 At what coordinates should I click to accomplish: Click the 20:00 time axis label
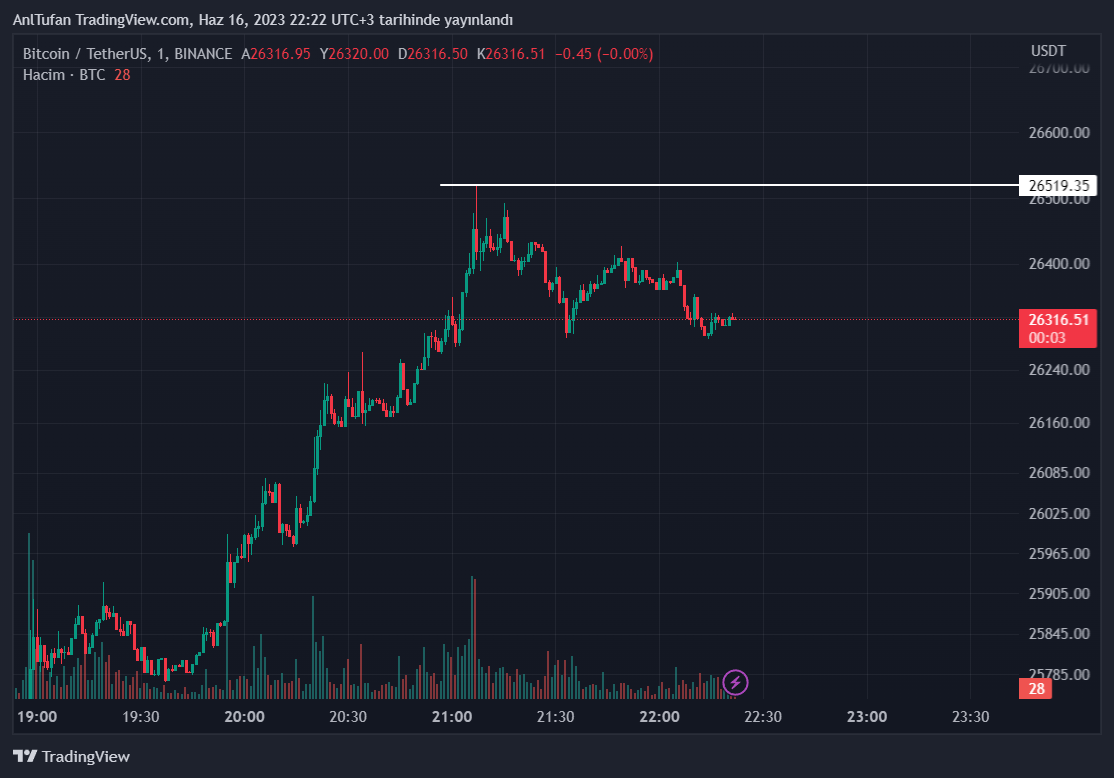(245, 717)
